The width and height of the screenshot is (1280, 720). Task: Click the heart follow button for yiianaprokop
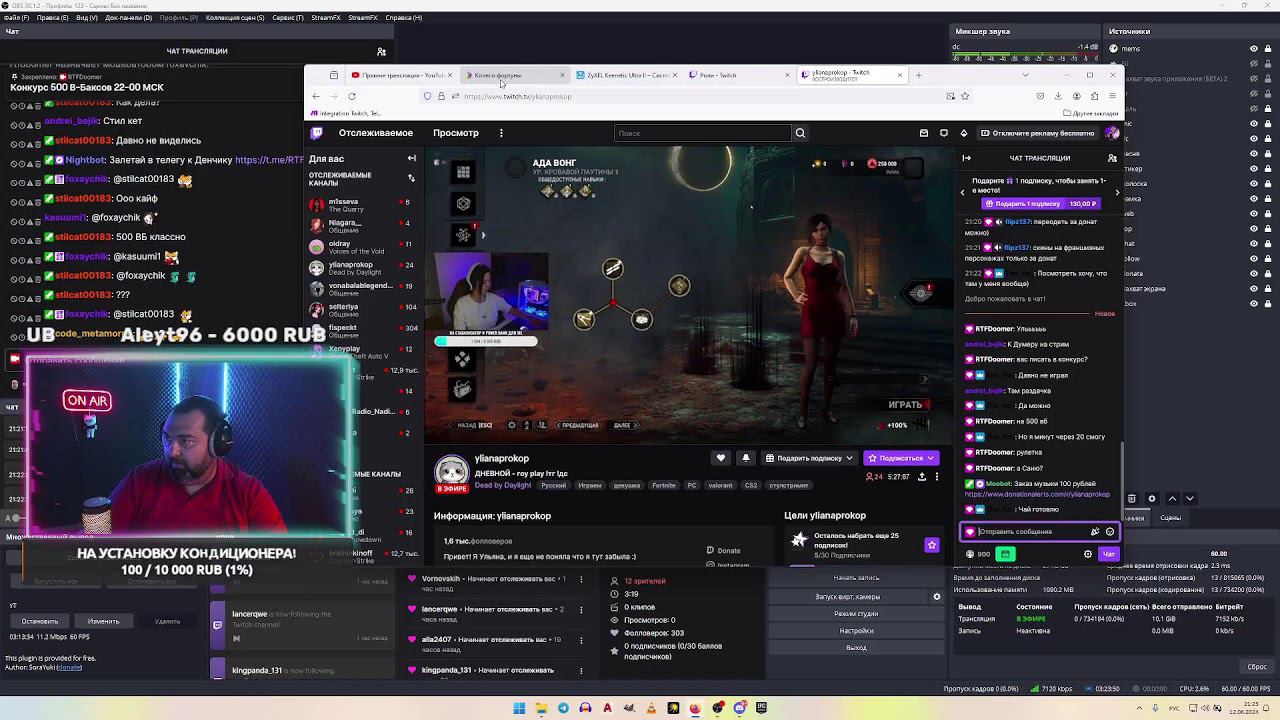[721, 458]
